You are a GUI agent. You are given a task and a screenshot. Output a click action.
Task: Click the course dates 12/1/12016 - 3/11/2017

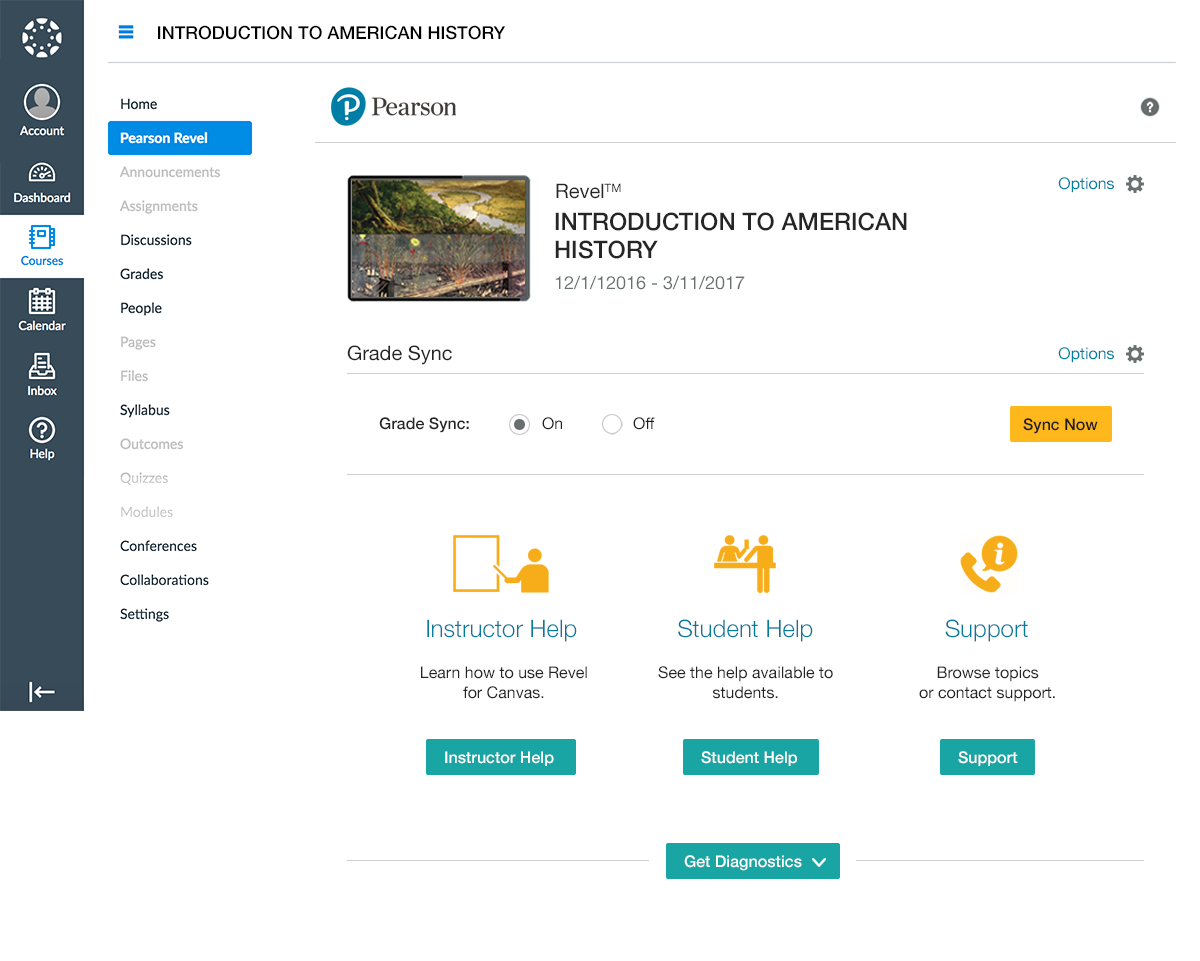650,283
